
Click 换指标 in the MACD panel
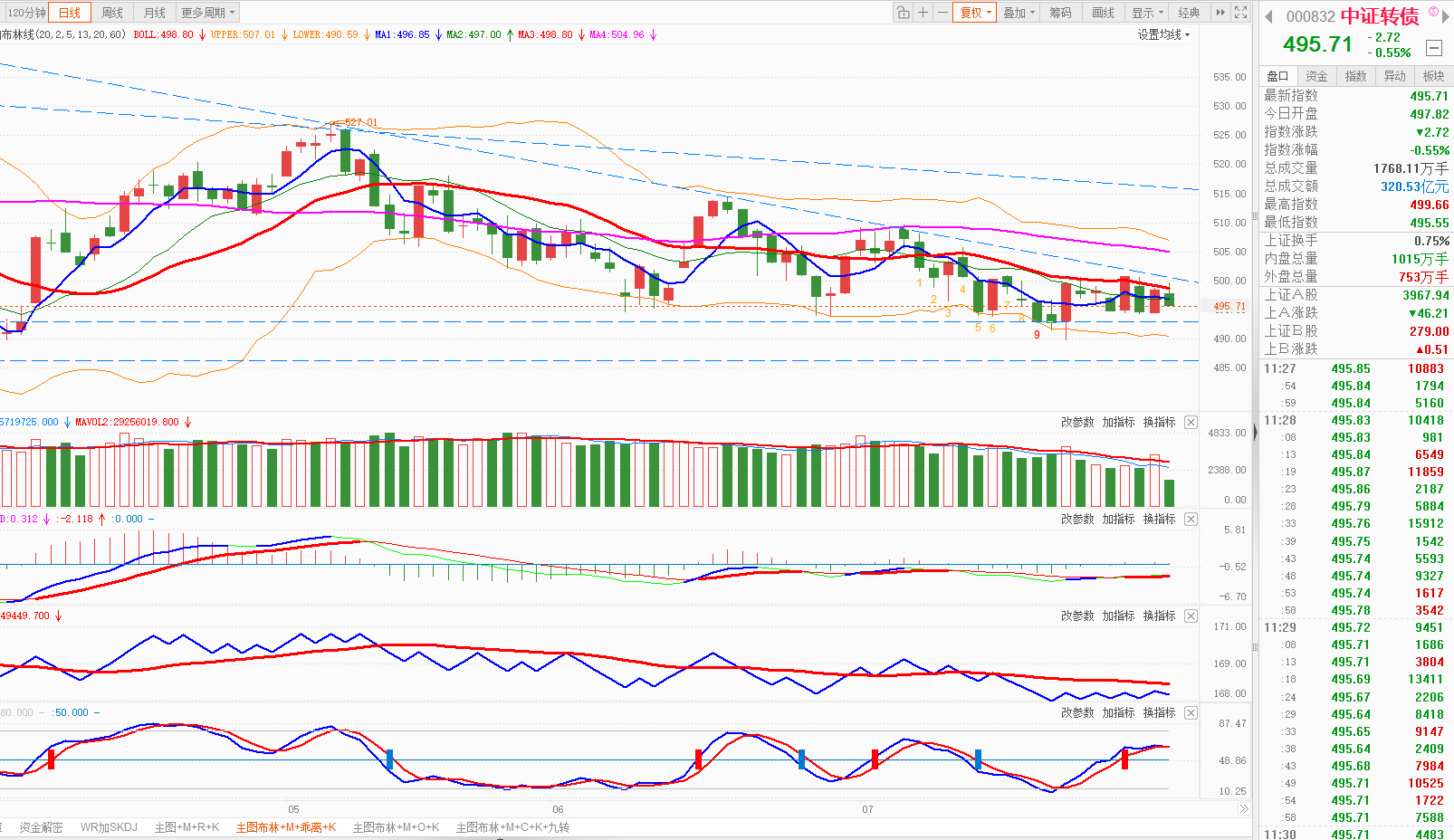1159,520
